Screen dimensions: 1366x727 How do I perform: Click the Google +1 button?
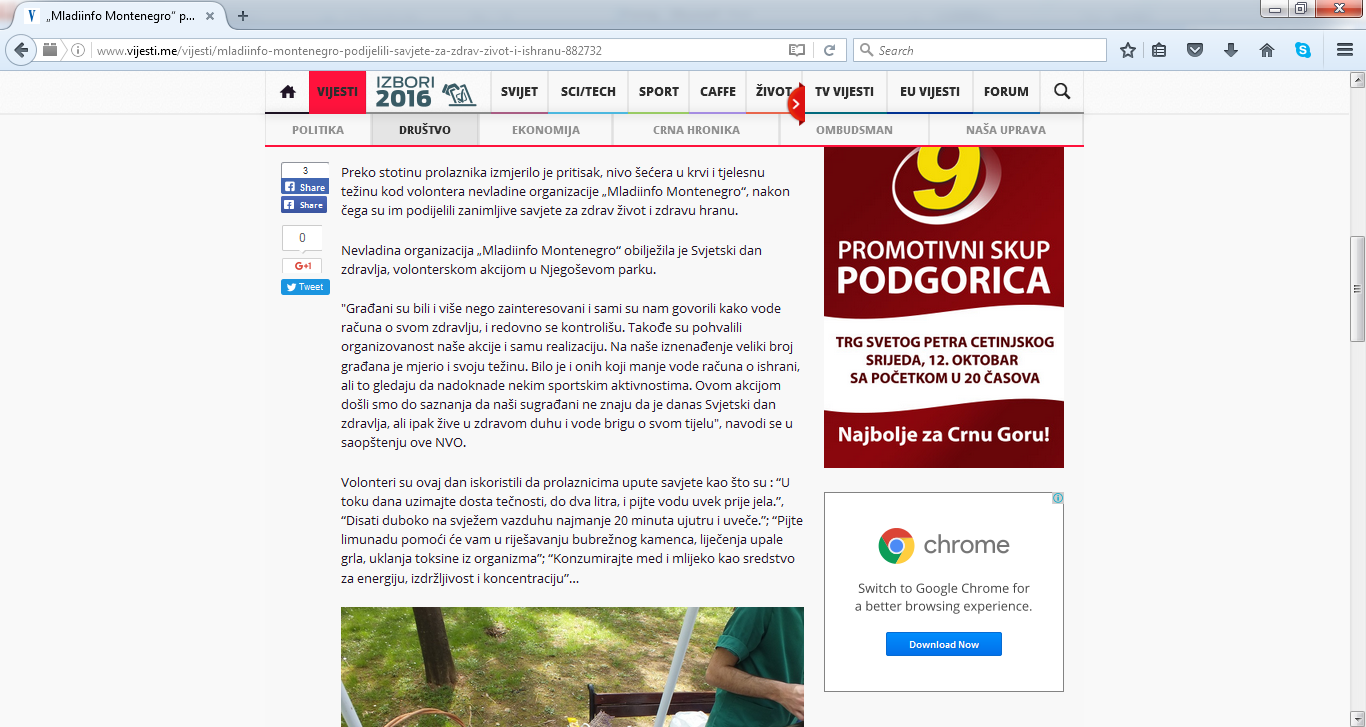tap(302, 266)
